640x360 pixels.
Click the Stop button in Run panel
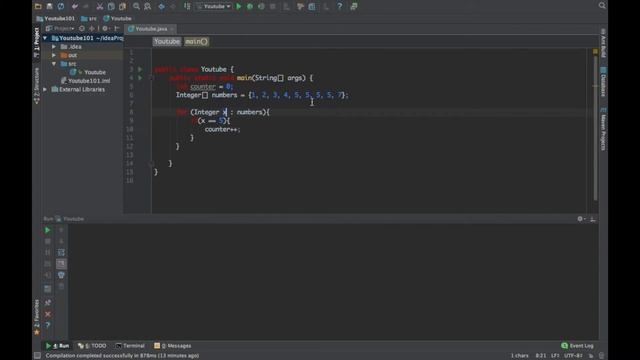pos(47,241)
